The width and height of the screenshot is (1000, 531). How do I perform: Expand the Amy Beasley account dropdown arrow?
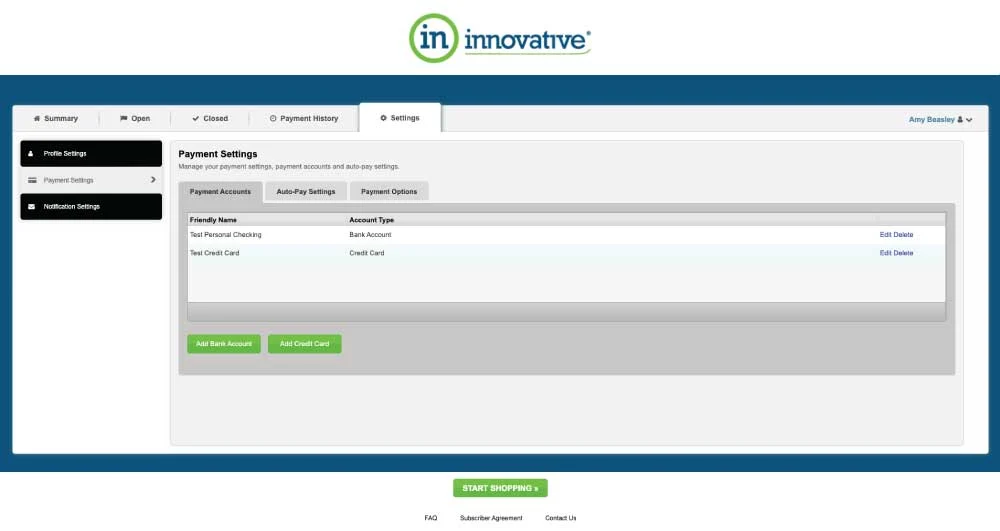click(969, 120)
